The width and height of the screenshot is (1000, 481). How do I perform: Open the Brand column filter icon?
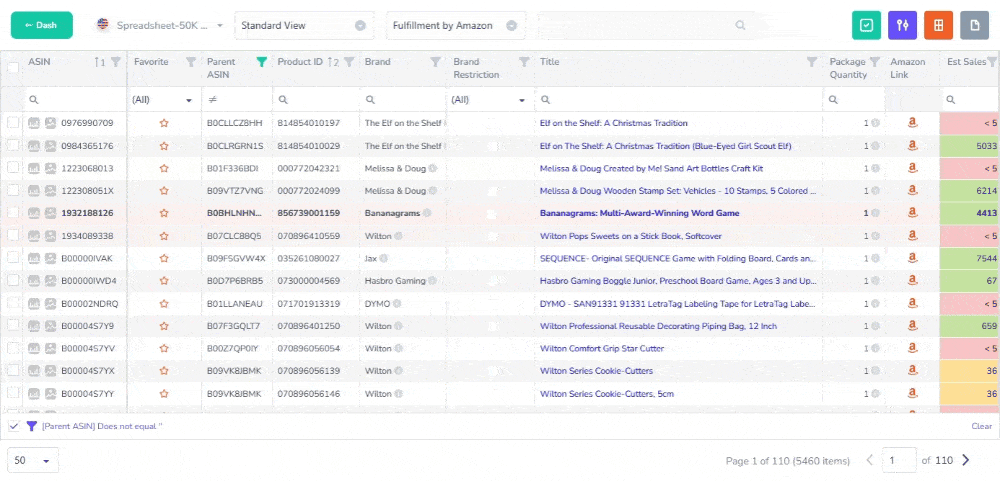(435, 62)
